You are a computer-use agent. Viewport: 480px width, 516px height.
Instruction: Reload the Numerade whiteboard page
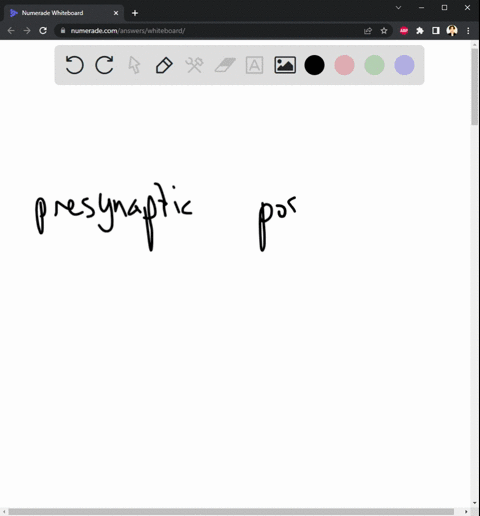tap(43, 31)
